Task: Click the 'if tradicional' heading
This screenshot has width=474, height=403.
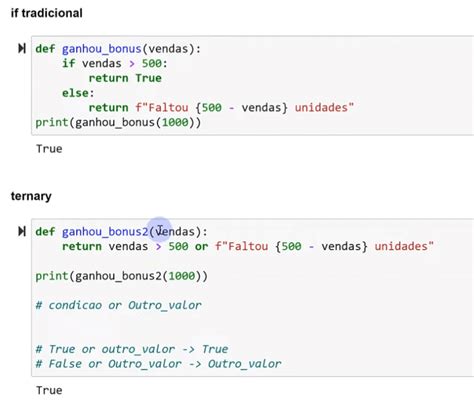Action: pos(47,13)
